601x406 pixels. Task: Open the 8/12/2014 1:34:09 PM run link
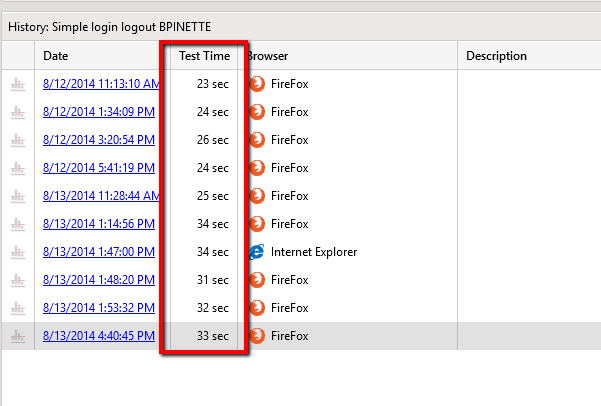(x=98, y=112)
